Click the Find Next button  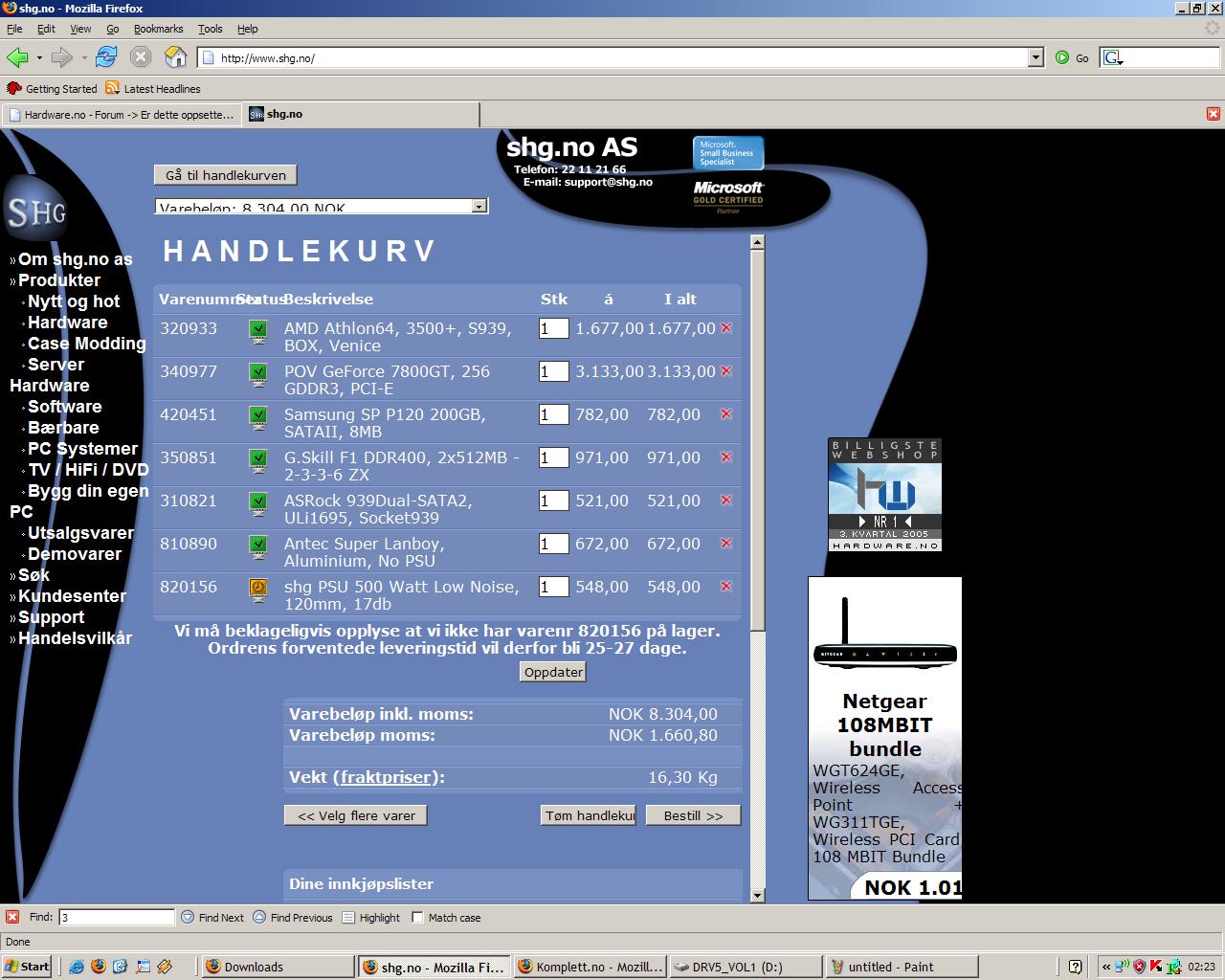(x=212, y=917)
